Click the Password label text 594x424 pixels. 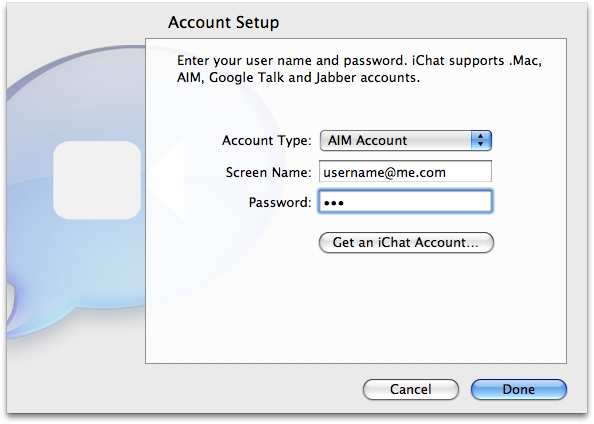tap(280, 202)
